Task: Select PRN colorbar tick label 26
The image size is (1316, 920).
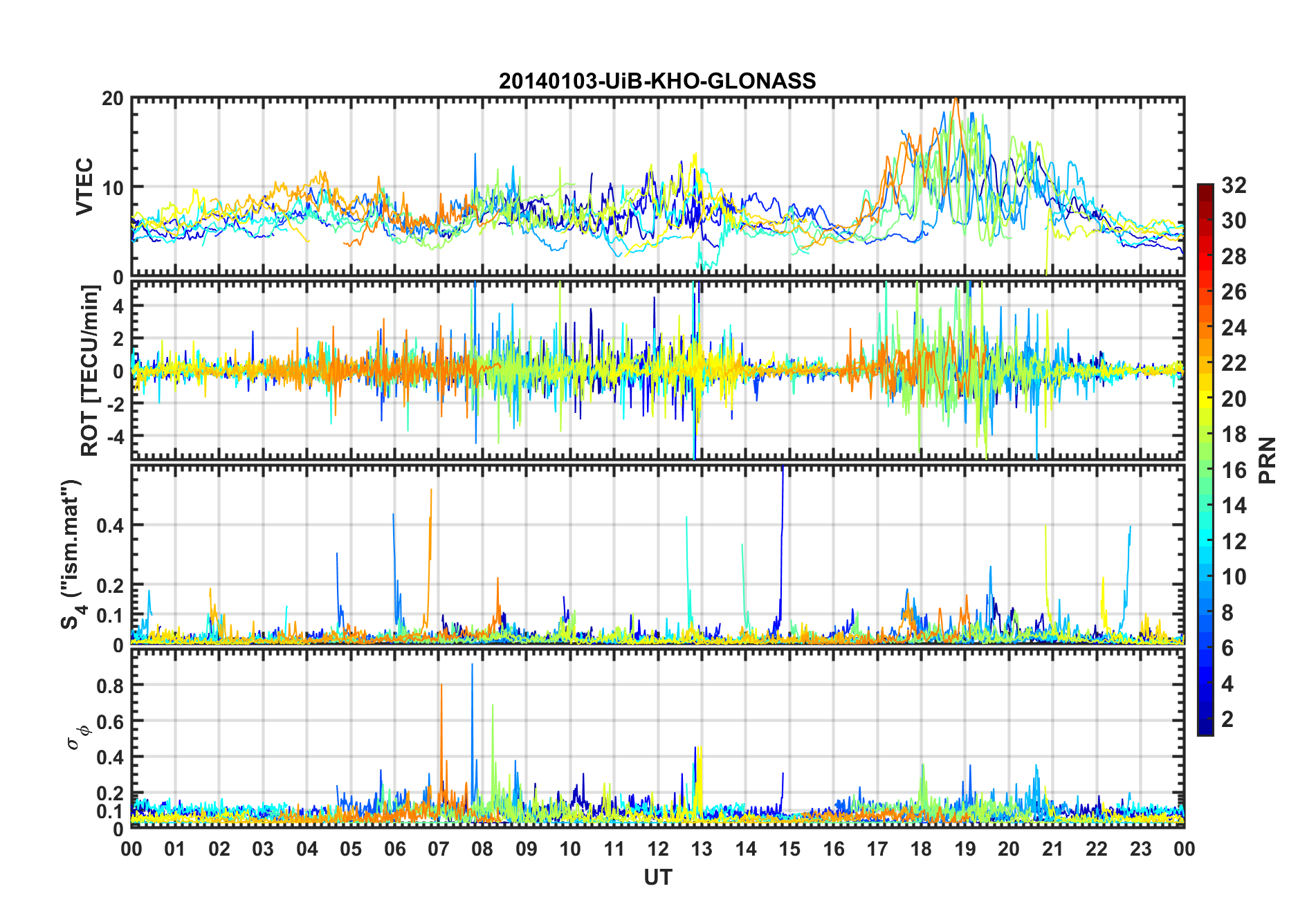Action: [1234, 292]
